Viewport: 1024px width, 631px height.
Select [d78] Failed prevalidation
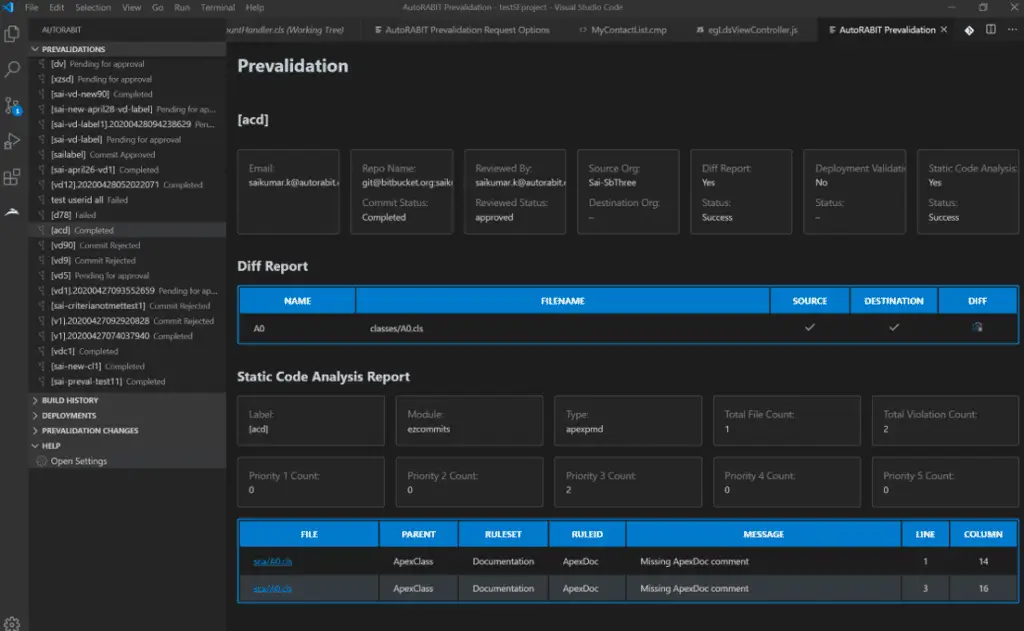click(x=127, y=215)
